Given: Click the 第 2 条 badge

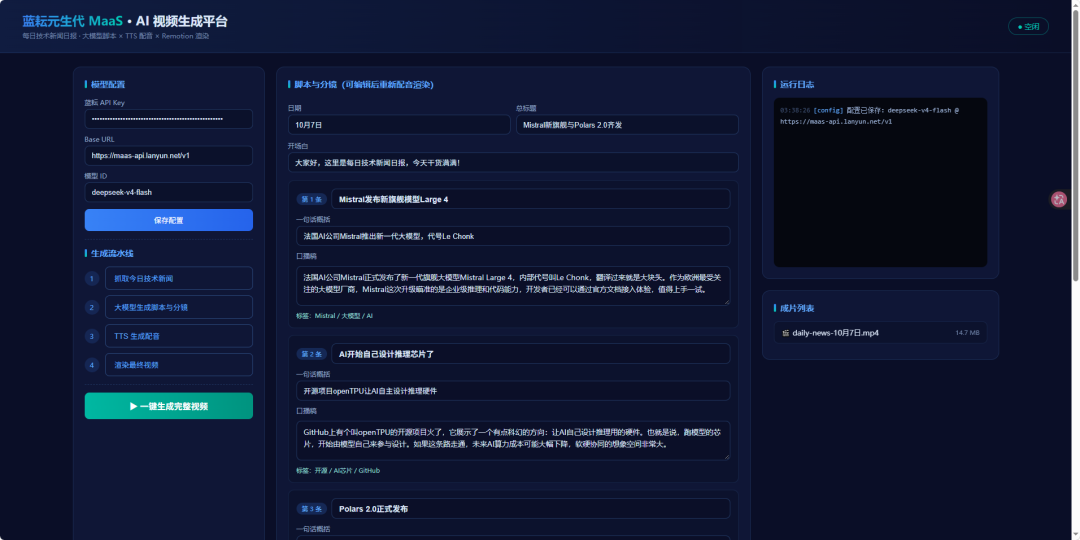Looking at the screenshot, I should pyautogui.click(x=311, y=354).
